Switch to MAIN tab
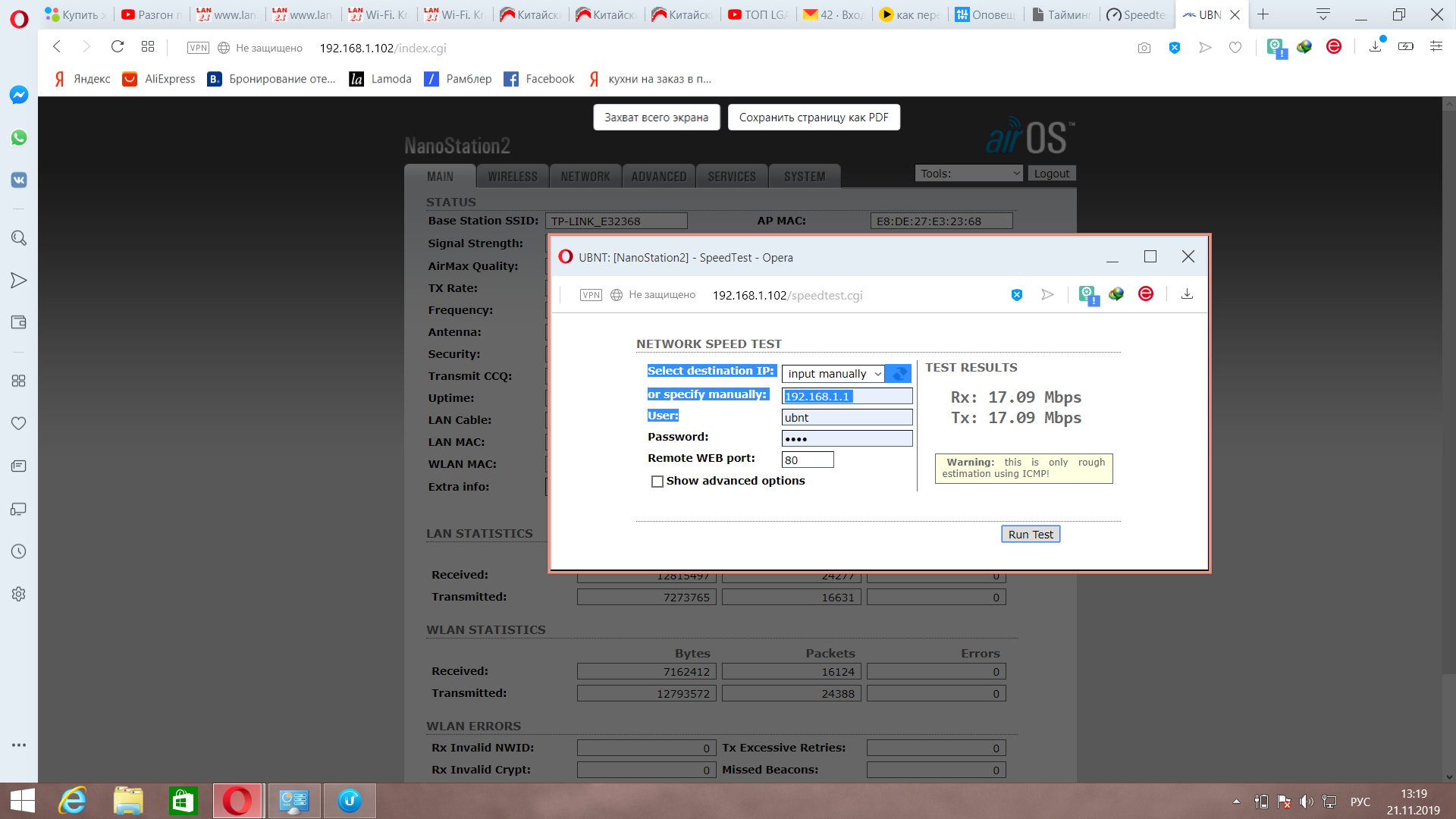Image resolution: width=1456 pixels, height=819 pixels. coord(440,176)
